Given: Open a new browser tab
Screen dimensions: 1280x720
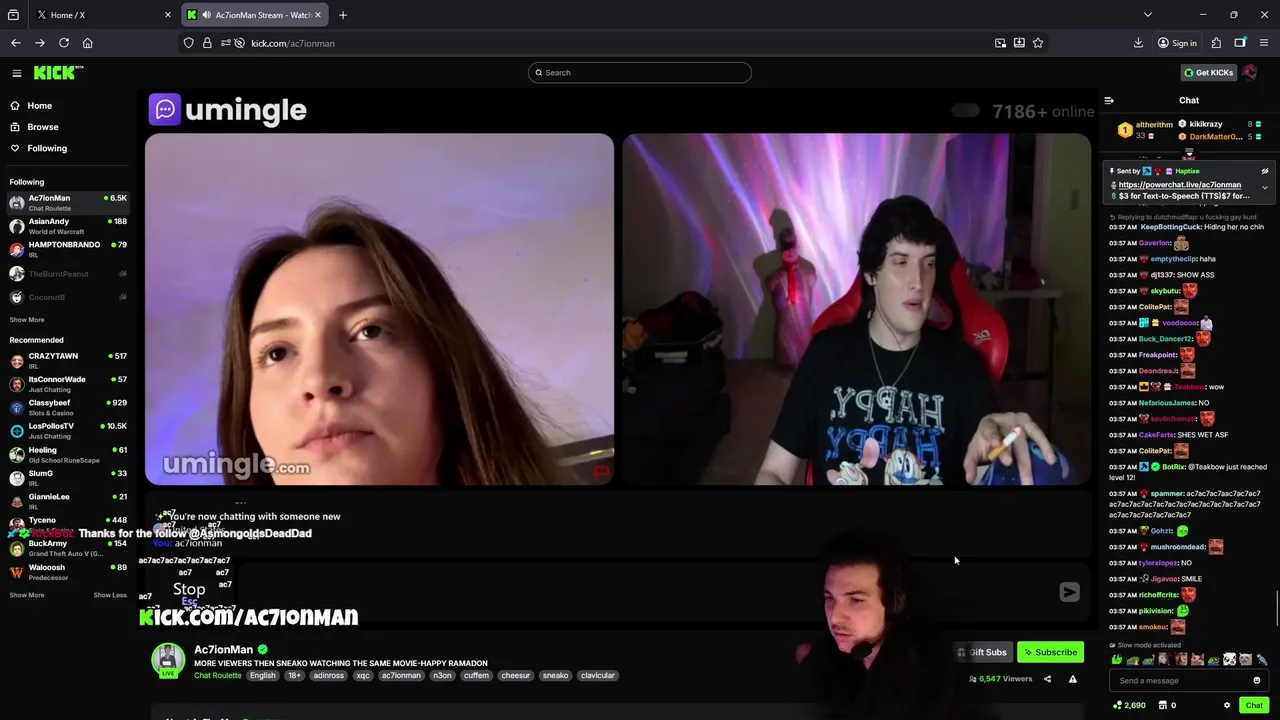Looking at the screenshot, I should (x=342, y=15).
